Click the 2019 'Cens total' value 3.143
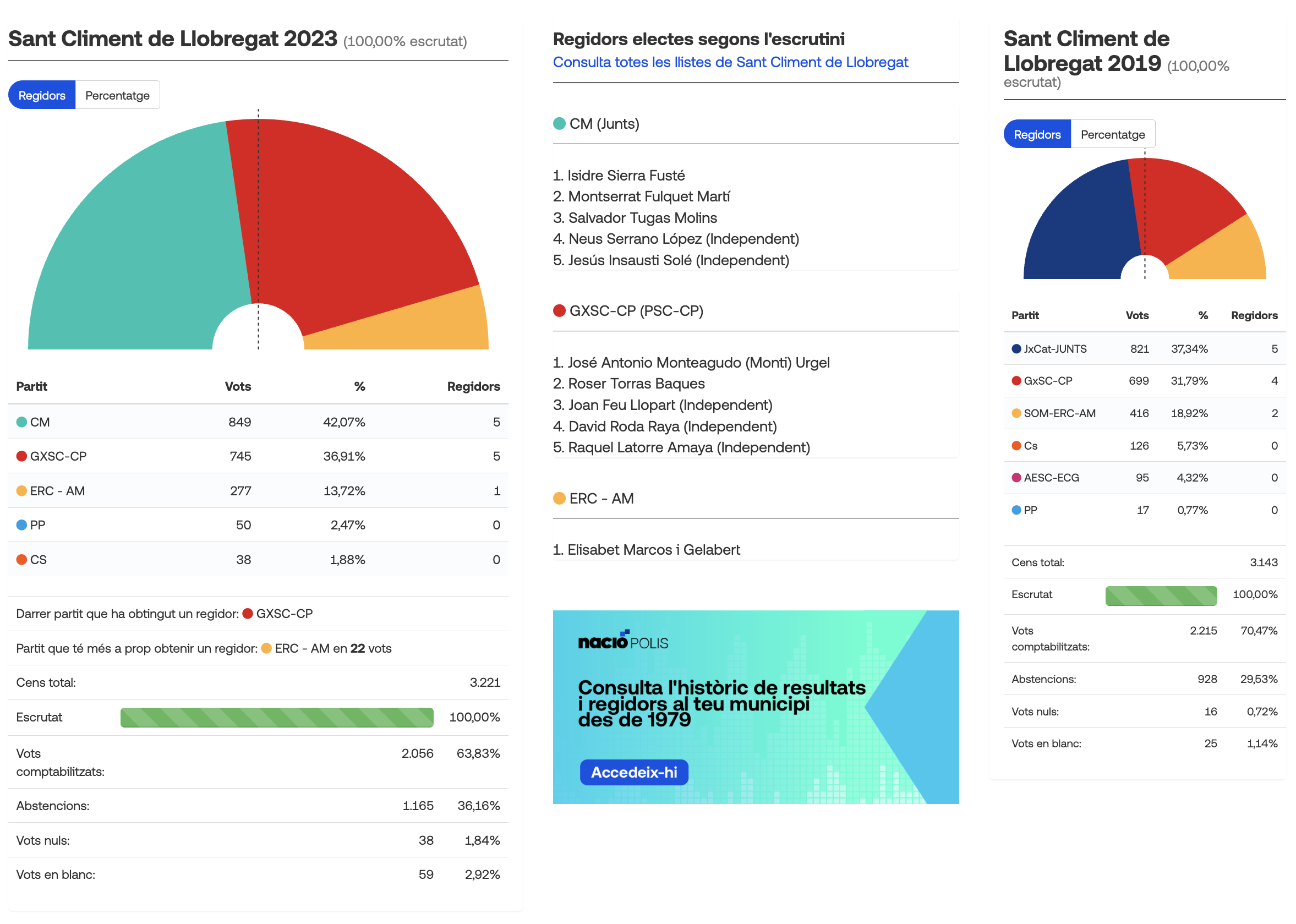This screenshot has width=1296, height=924. pos(1263,562)
